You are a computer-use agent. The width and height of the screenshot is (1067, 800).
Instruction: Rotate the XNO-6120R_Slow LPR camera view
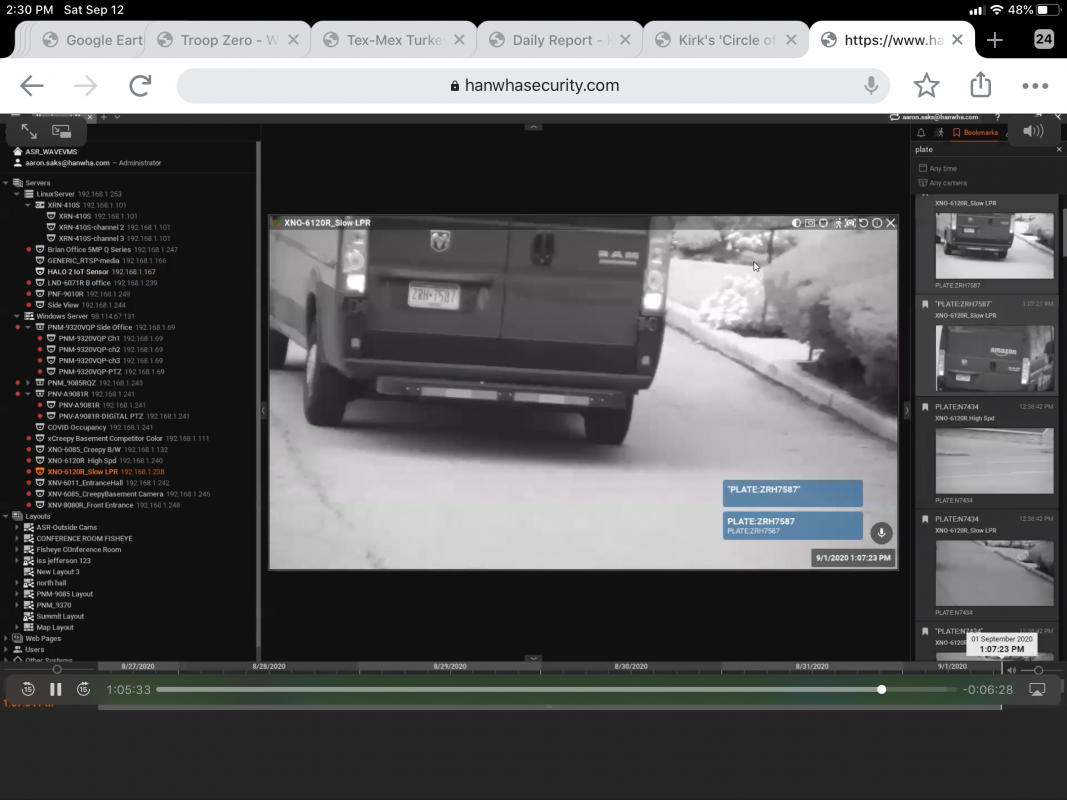pyautogui.click(x=864, y=223)
